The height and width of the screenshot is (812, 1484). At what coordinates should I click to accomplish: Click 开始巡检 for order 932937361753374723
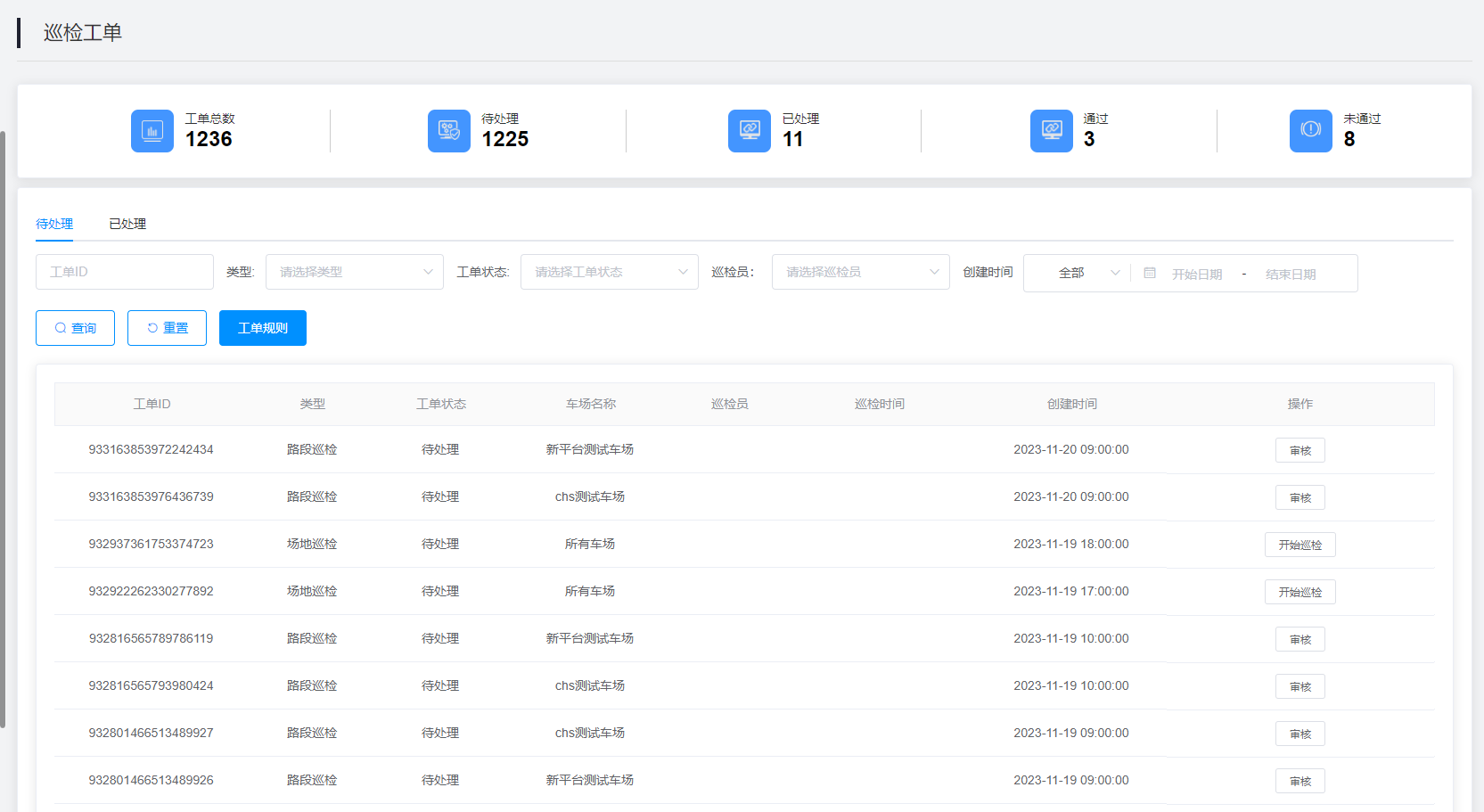(x=1300, y=545)
